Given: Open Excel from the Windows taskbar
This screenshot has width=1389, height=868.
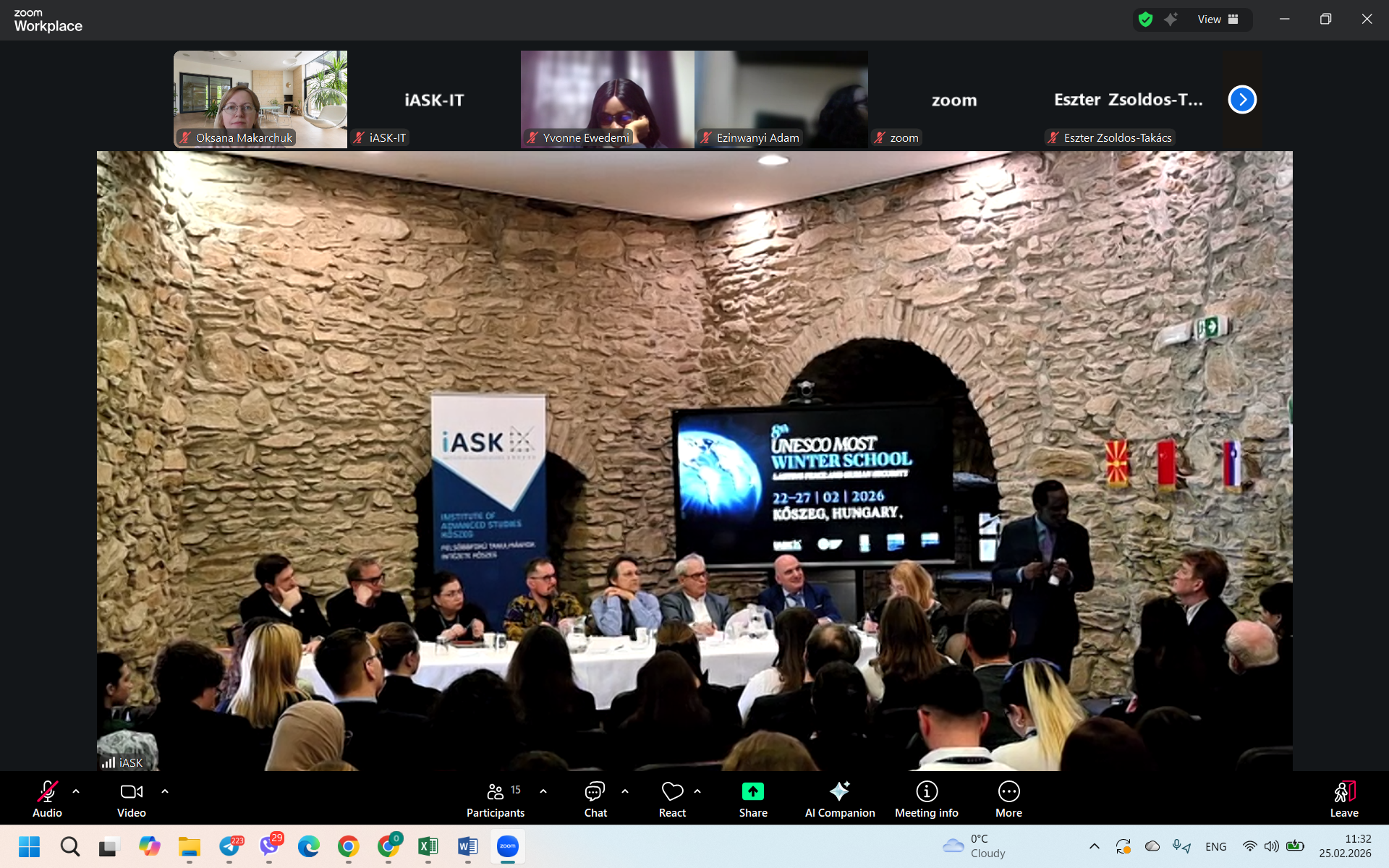Looking at the screenshot, I should pyautogui.click(x=428, y=846).
